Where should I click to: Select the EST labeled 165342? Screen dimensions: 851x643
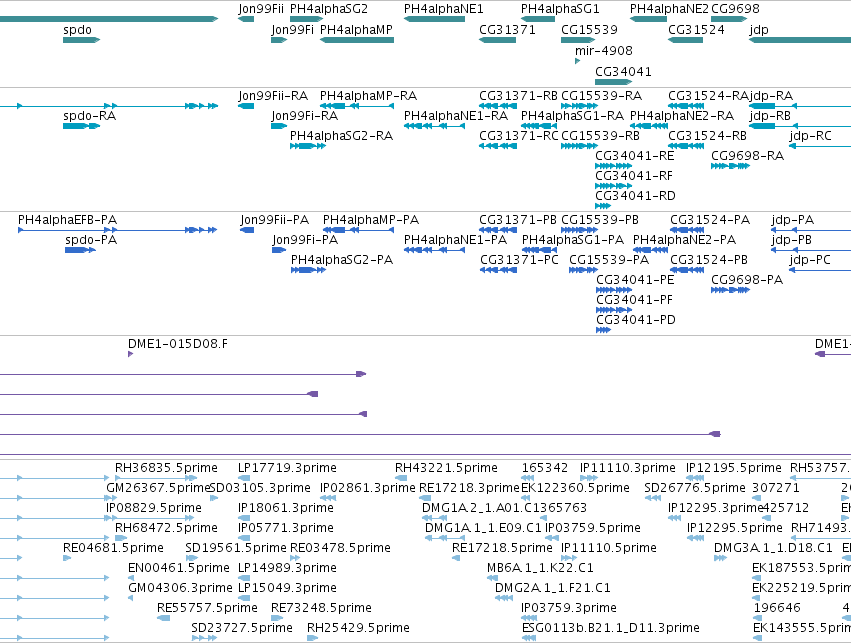(x=545, y=468)
